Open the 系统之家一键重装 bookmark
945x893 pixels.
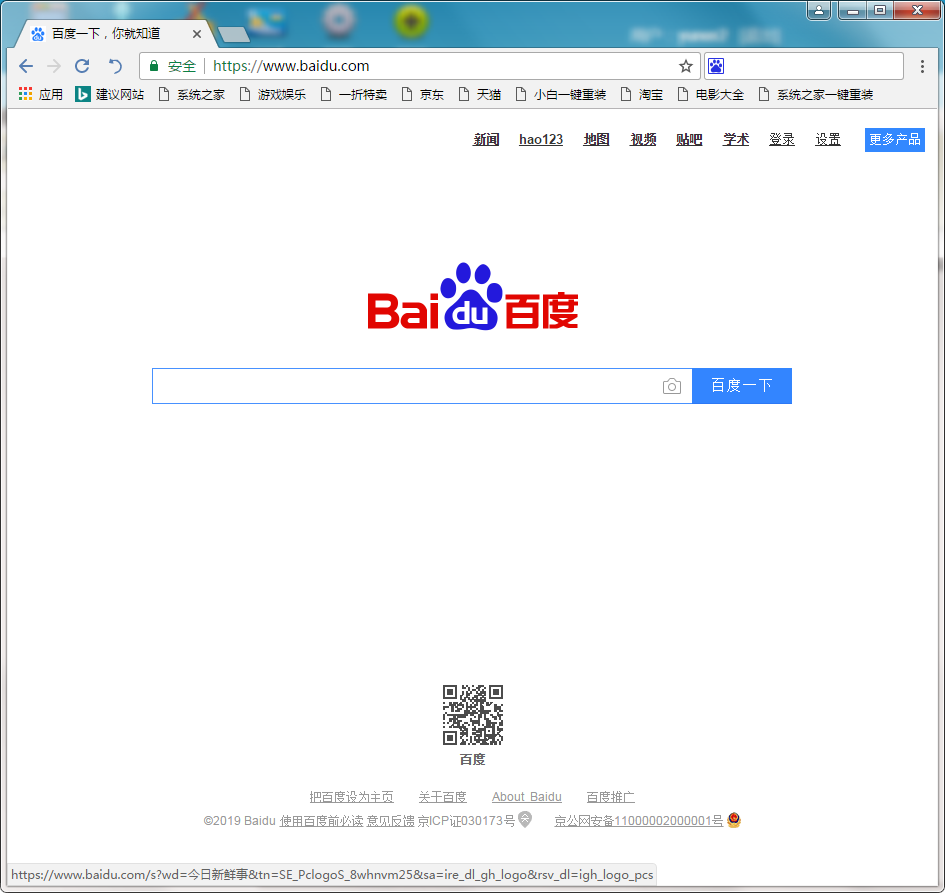pyautogui.click(x=816, y=94)
